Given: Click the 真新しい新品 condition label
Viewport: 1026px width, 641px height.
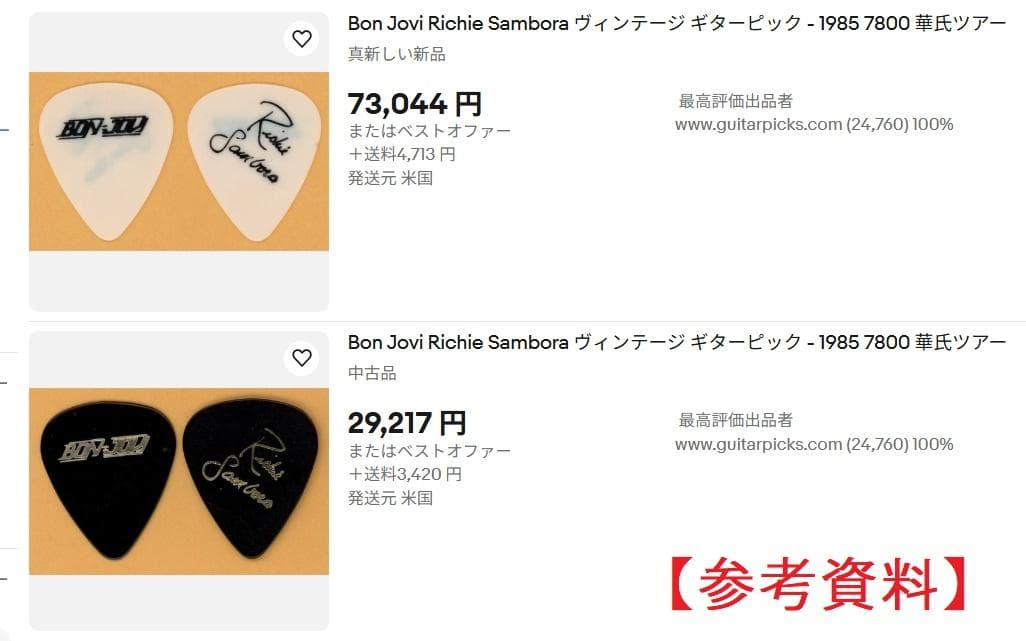Looking at the screenshot, I should pos(397,54).
